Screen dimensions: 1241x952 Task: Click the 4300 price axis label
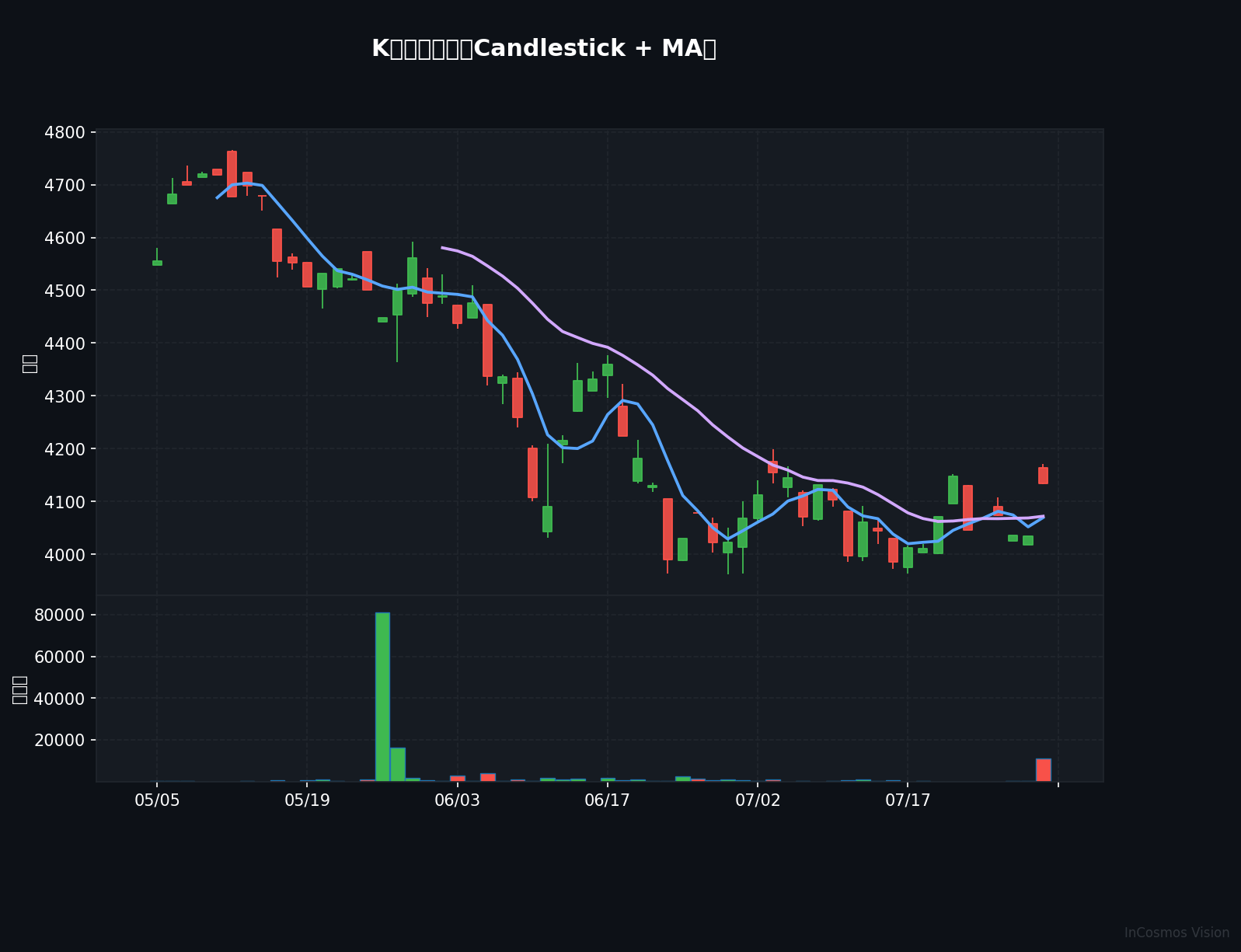pyautogui.click(x=65, y=396)
